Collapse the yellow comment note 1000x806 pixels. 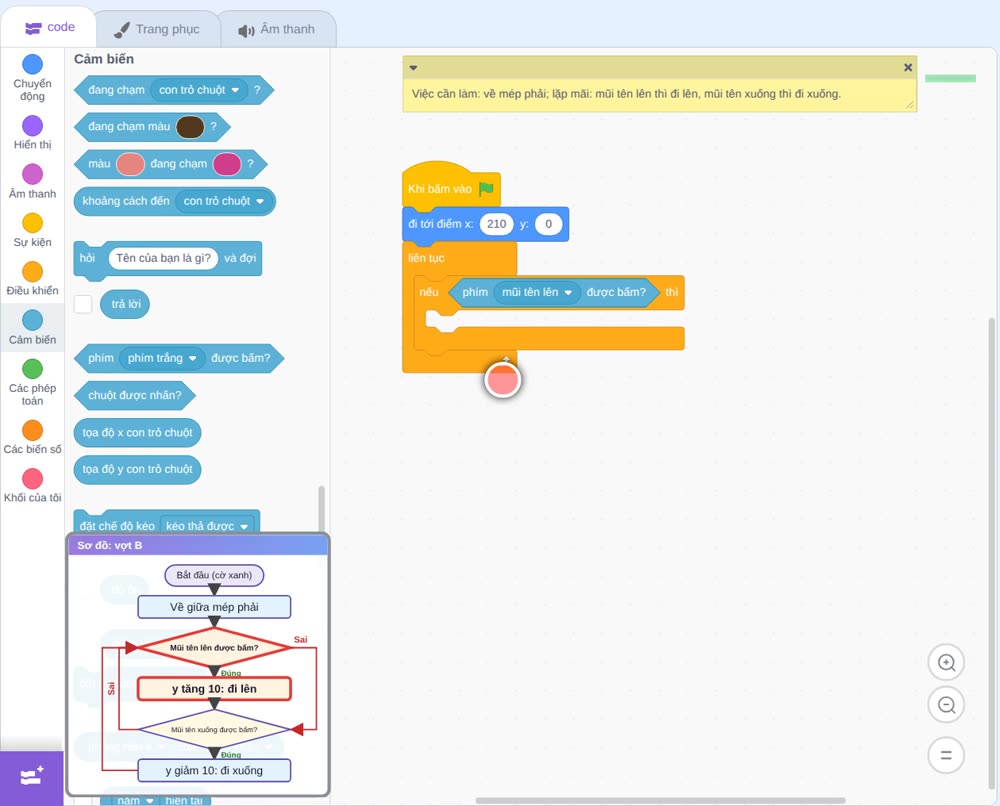(413, 68)
